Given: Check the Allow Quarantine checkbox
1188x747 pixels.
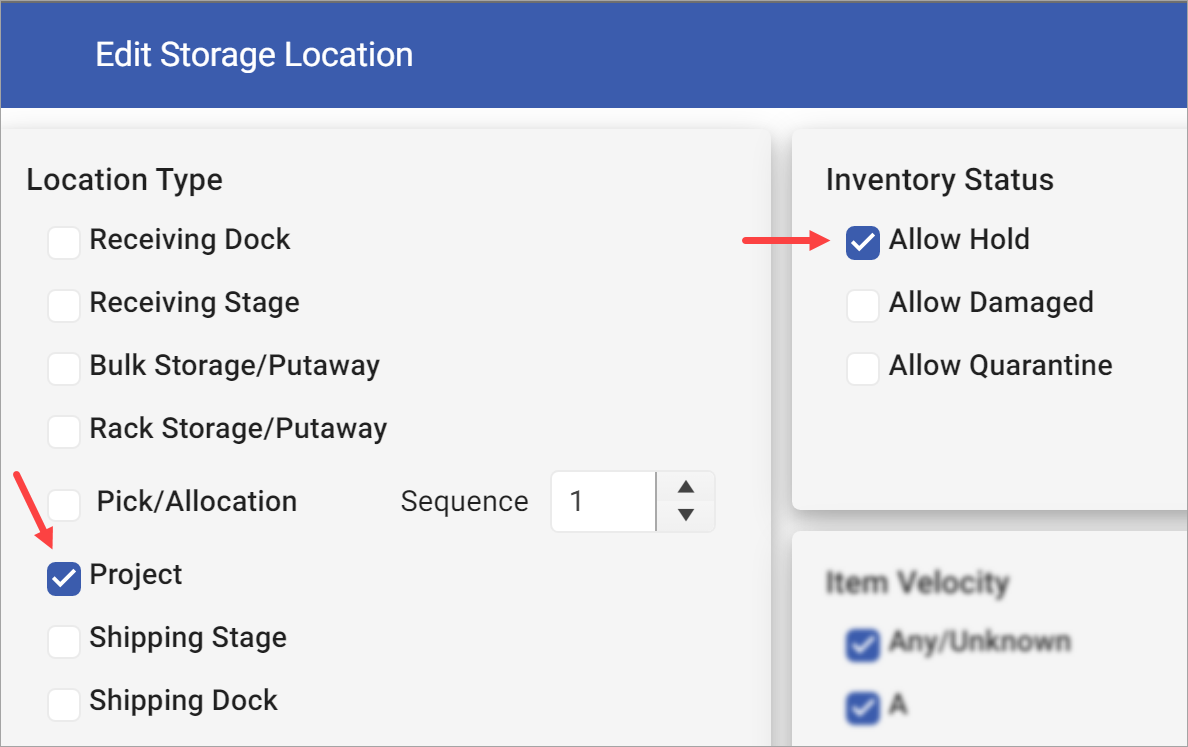Looking at the screenshot, I should pos(862,368).
